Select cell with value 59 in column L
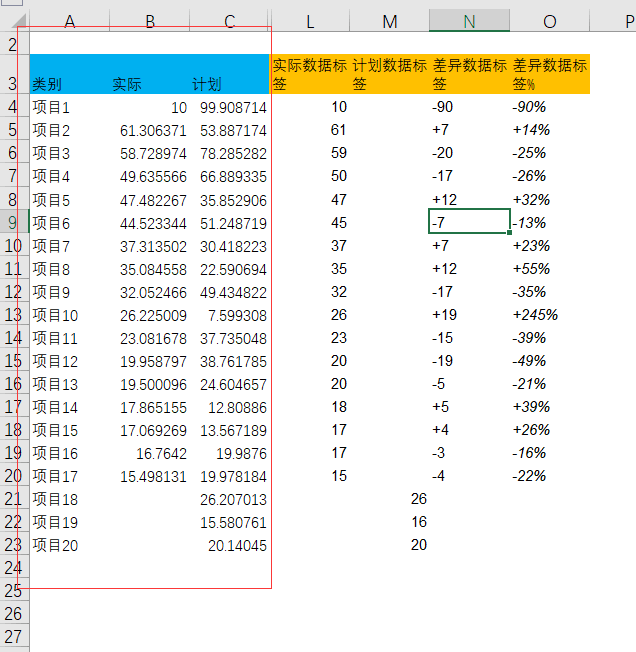636x652 pixels. [310, 153]
